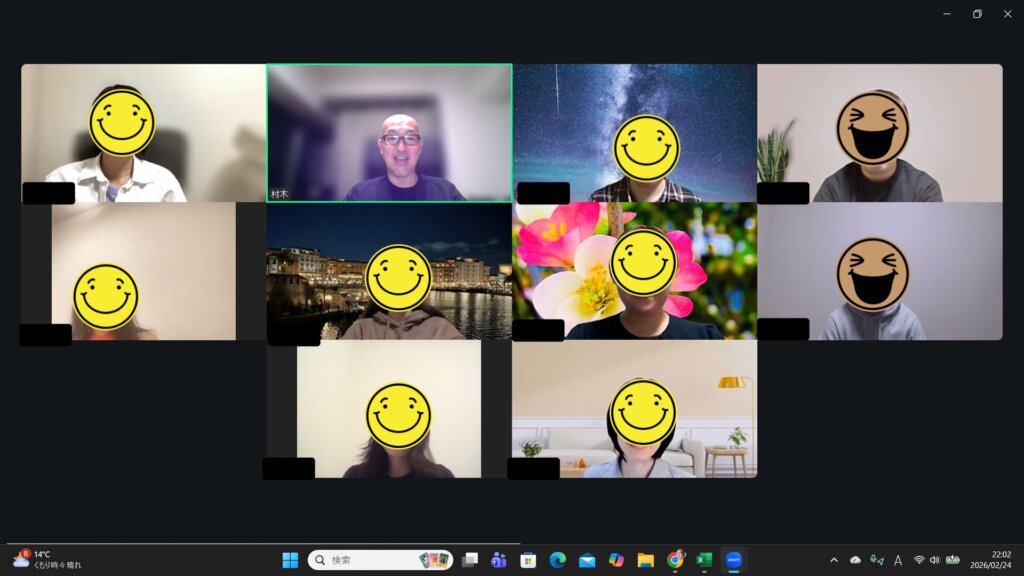This screenshot has height=576, width=1024.
Task: Open Microsoft Teams icon
Action: pyautogui.click(x=498, y=560)
